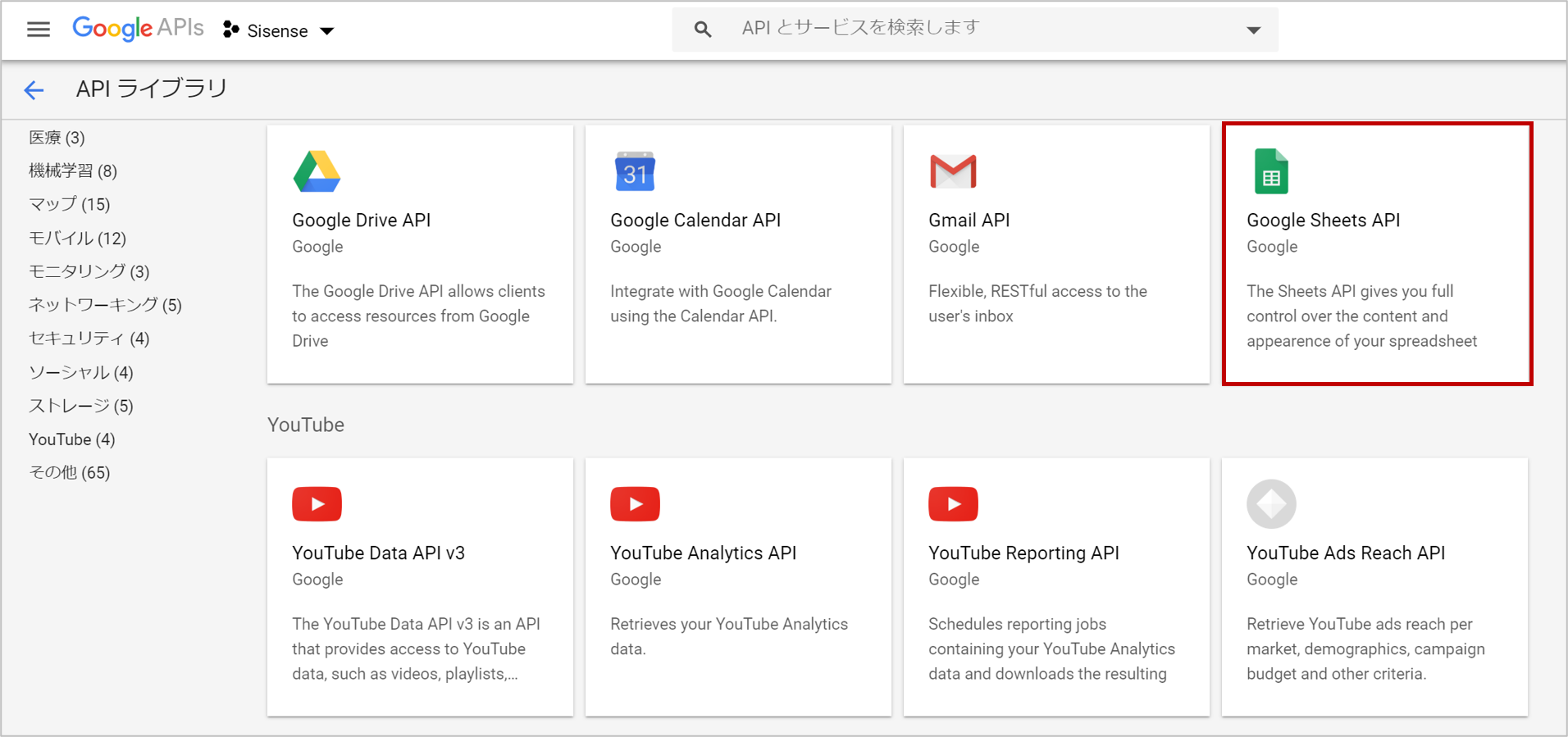This screenshot has width=1568, height=737.
Task: Click the YouTube section heading
Action: tap(306, 425)
